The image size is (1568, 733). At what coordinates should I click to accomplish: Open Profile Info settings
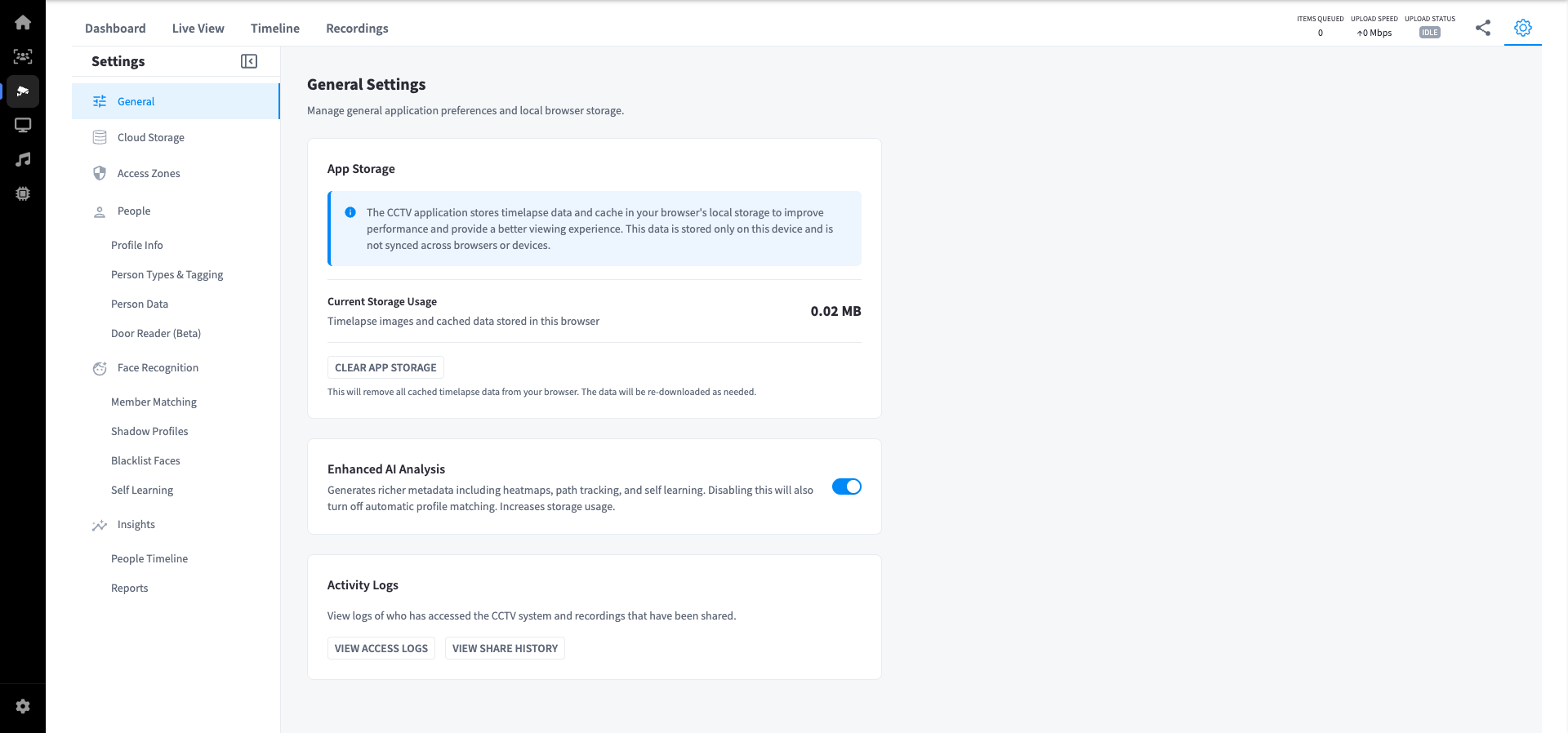pos(137,245)
